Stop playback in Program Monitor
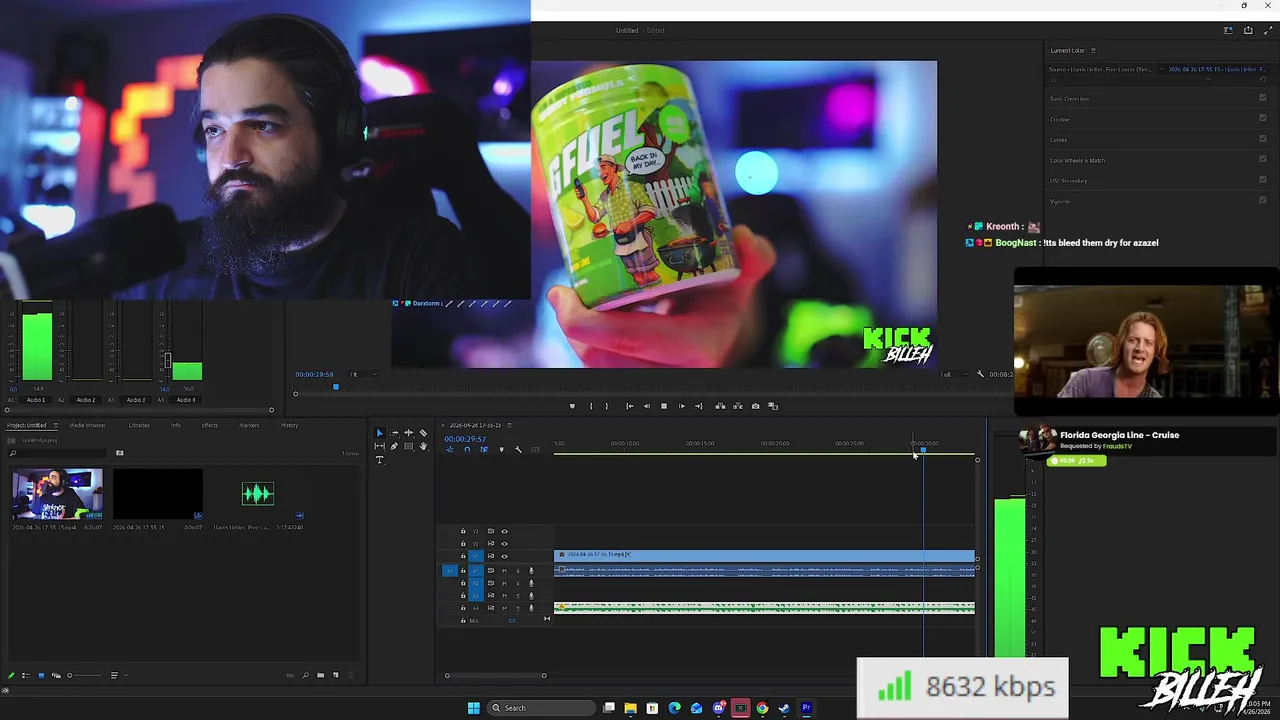The height and width of the screenshot is (720, 1280). 664,406
